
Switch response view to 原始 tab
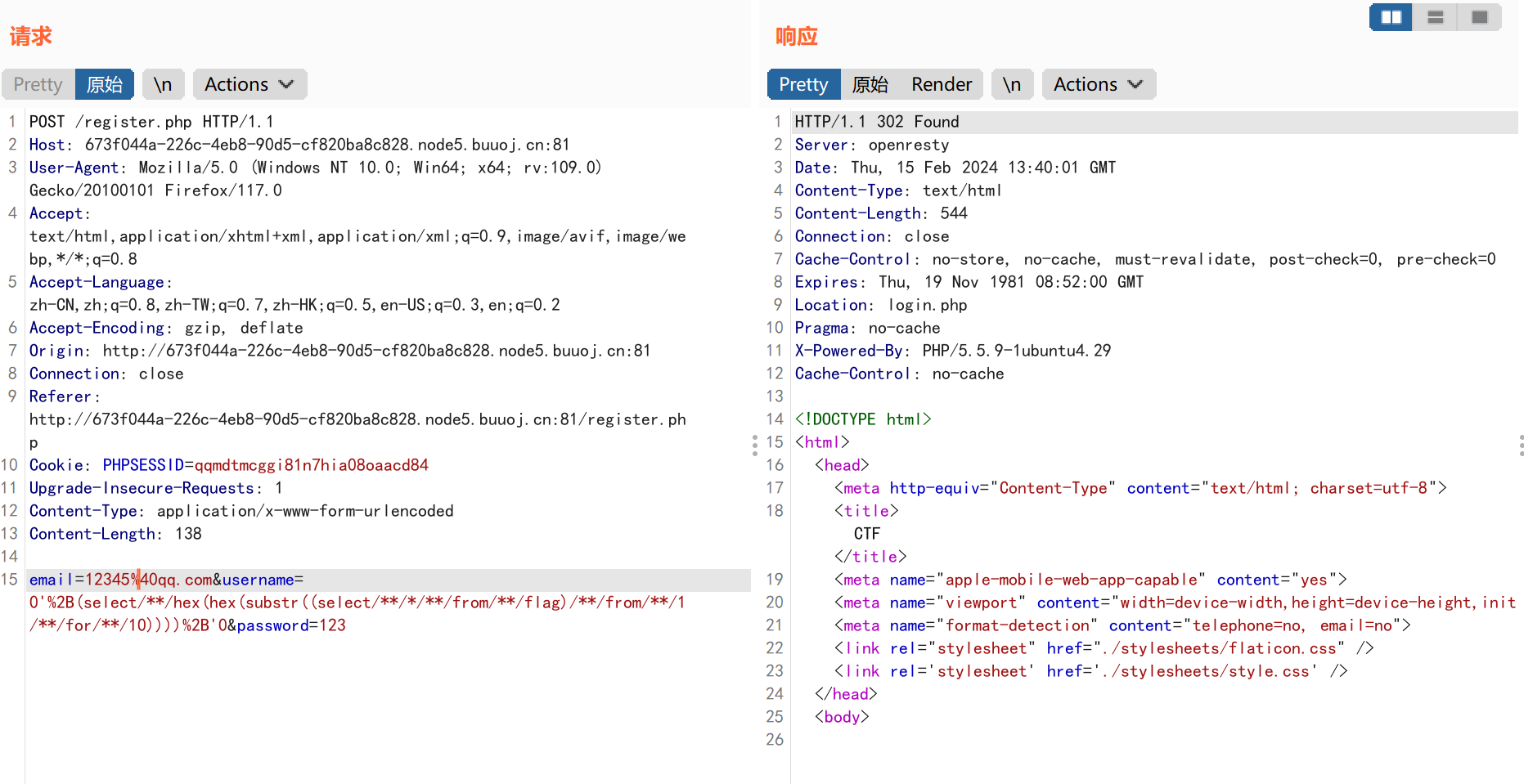click(x=870, y=84)
